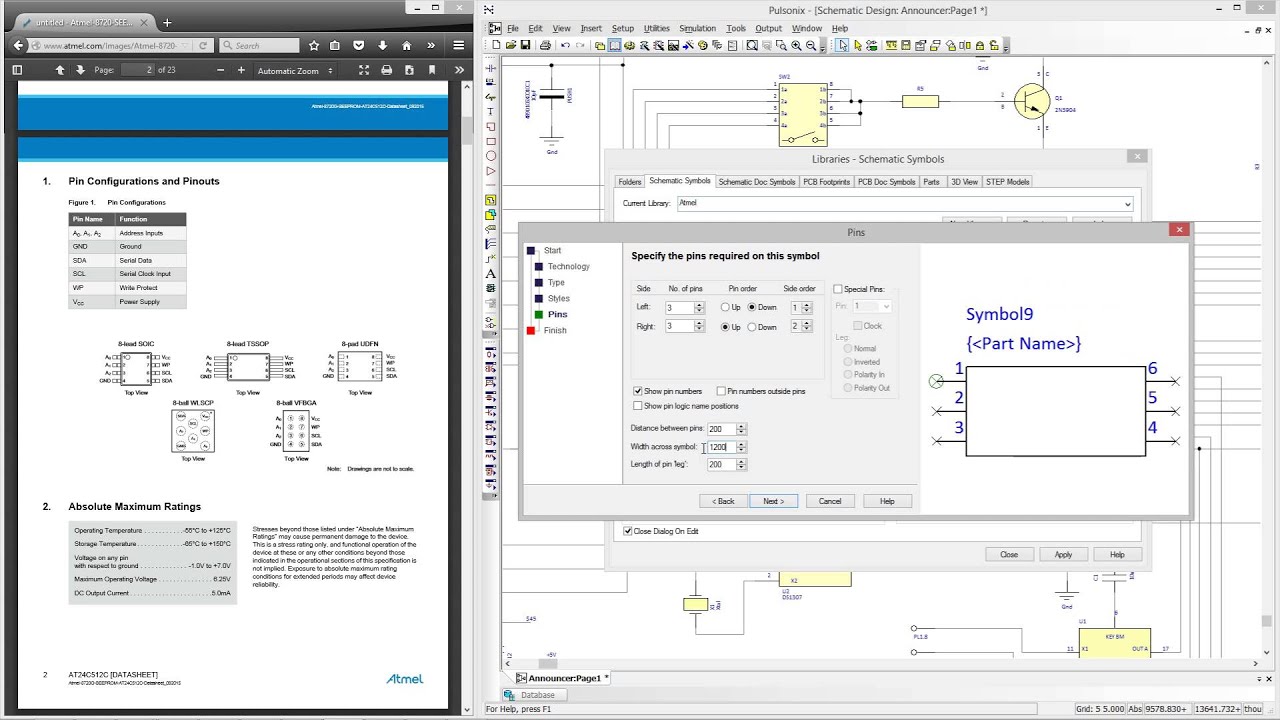Open the File menu in Pulsonix
Screen dimensions: 1280x720
point(513,28)
